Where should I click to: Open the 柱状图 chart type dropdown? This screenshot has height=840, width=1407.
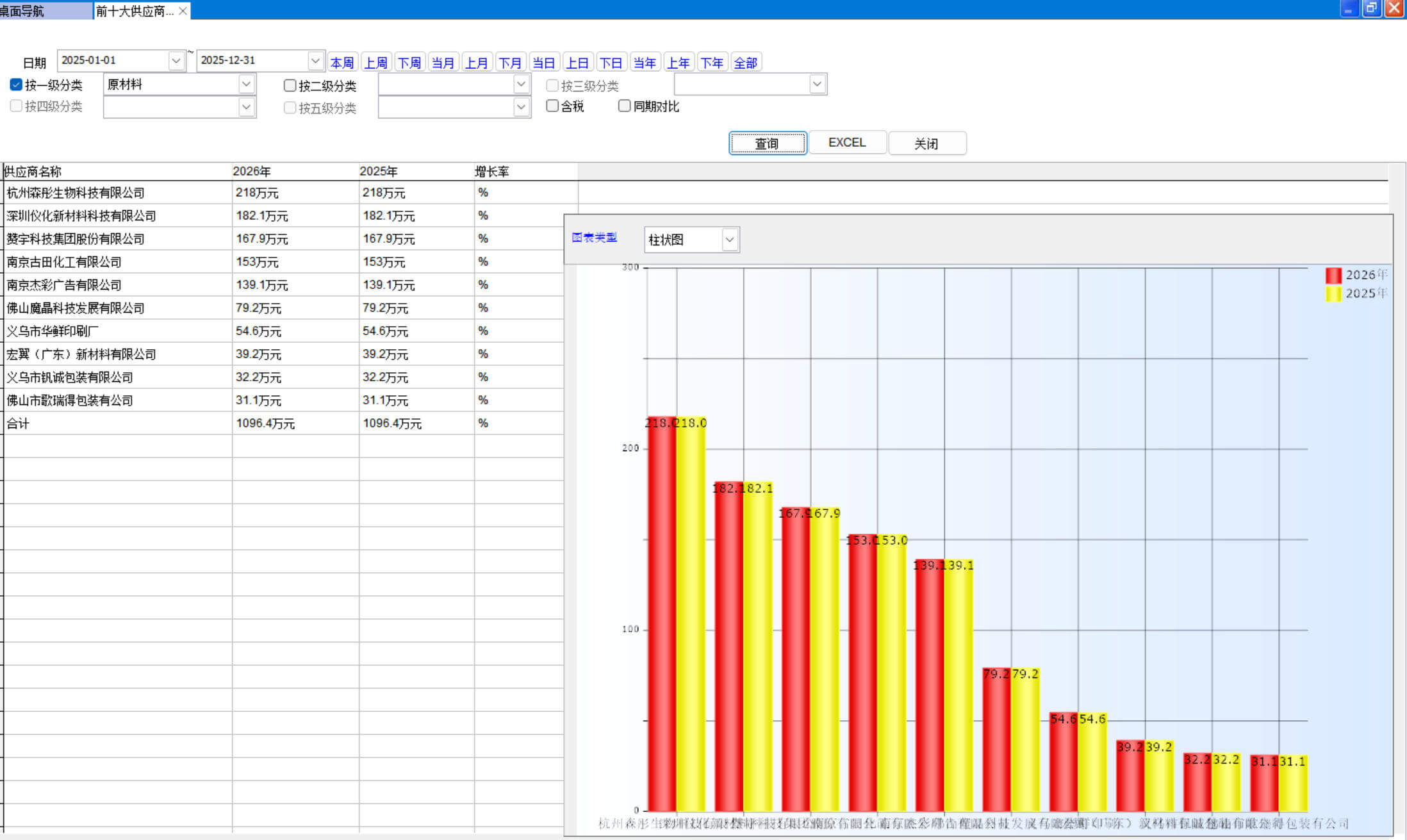point(729,240)
